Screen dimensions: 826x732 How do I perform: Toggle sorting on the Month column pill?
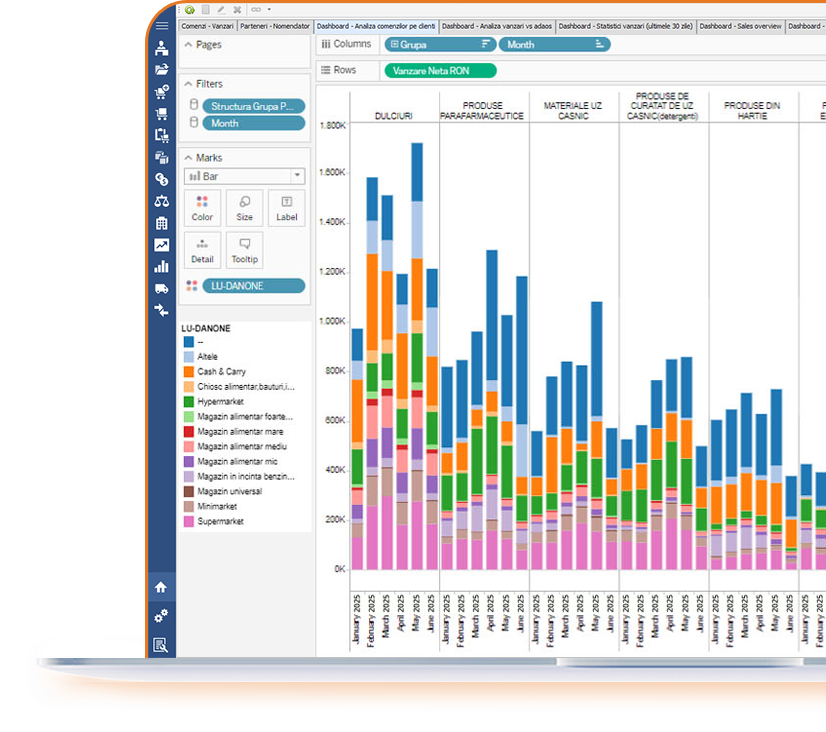click(x=597, y=44)
